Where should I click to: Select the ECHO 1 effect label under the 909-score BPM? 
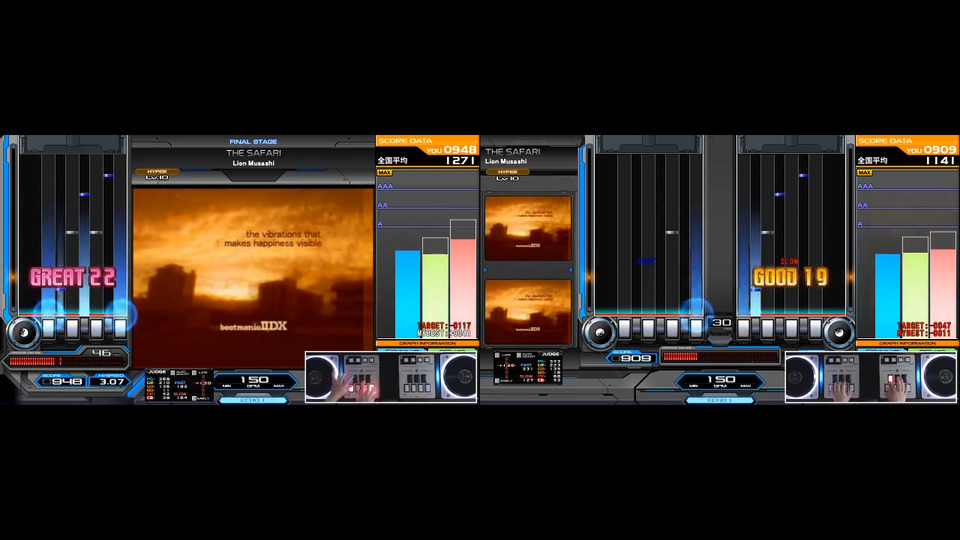point(719,400)
